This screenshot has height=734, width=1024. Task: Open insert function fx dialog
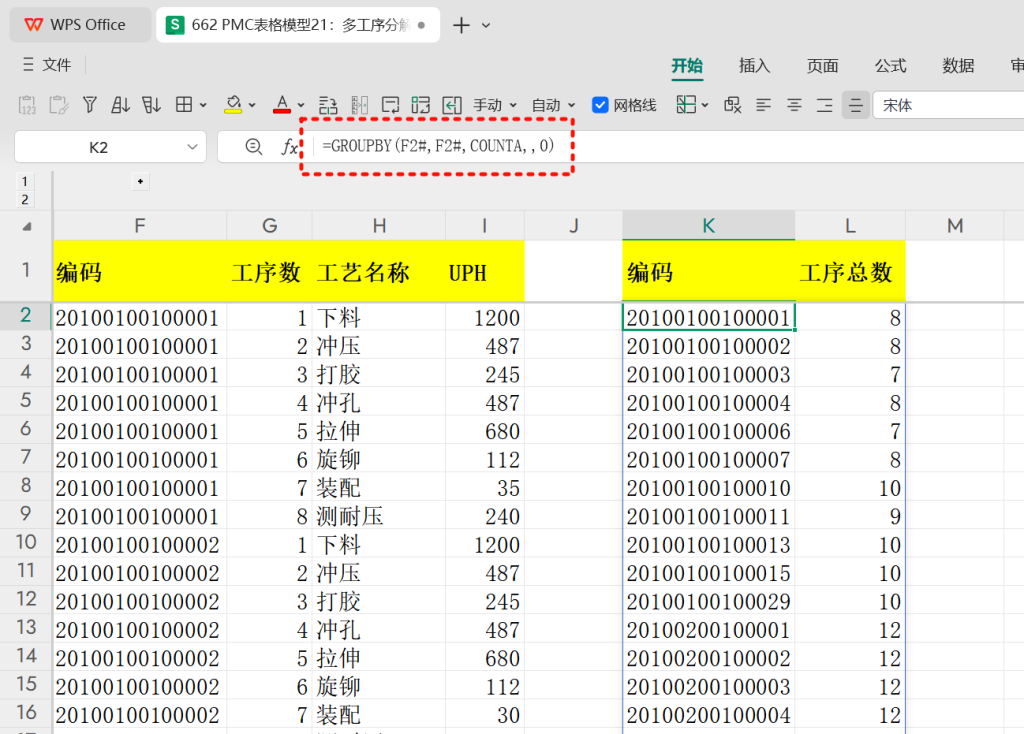click(289, 147)
